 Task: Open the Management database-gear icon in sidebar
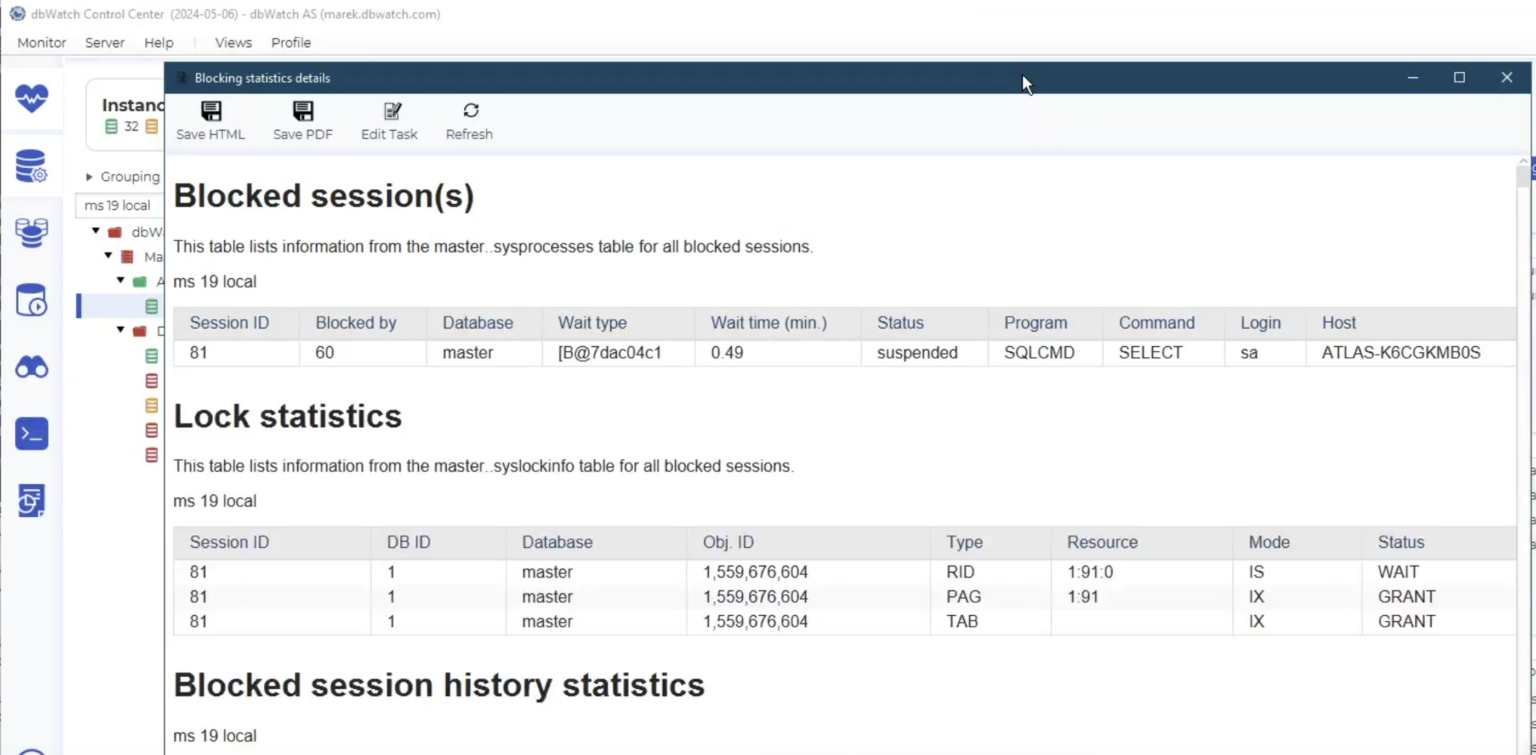pos(31,166)
